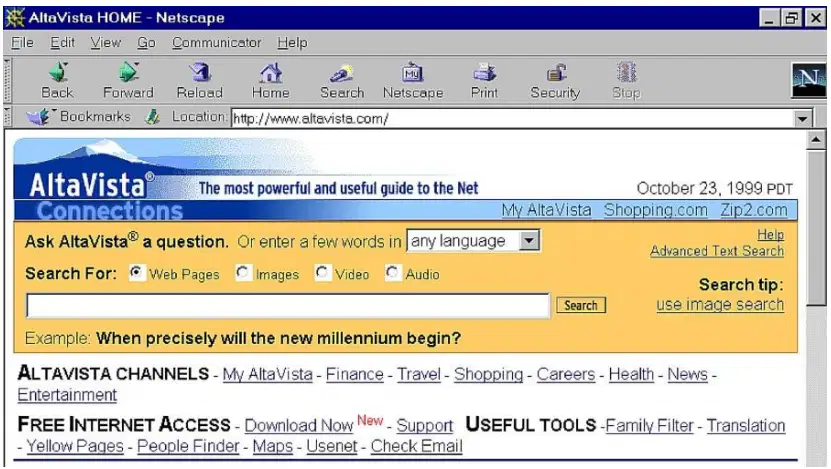Open the Home page icon
831x469 pixels.
tap(271, 73)
